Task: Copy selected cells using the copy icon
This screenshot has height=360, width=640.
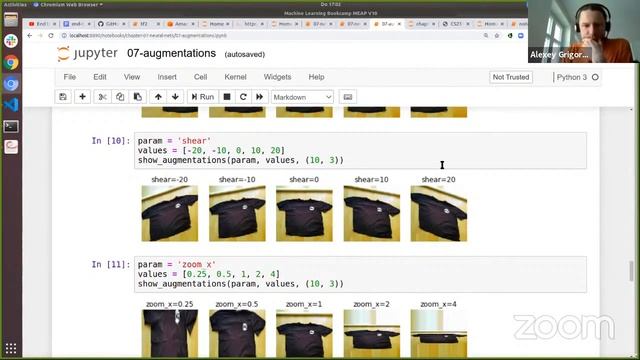Action: click(x=120, y=97)
